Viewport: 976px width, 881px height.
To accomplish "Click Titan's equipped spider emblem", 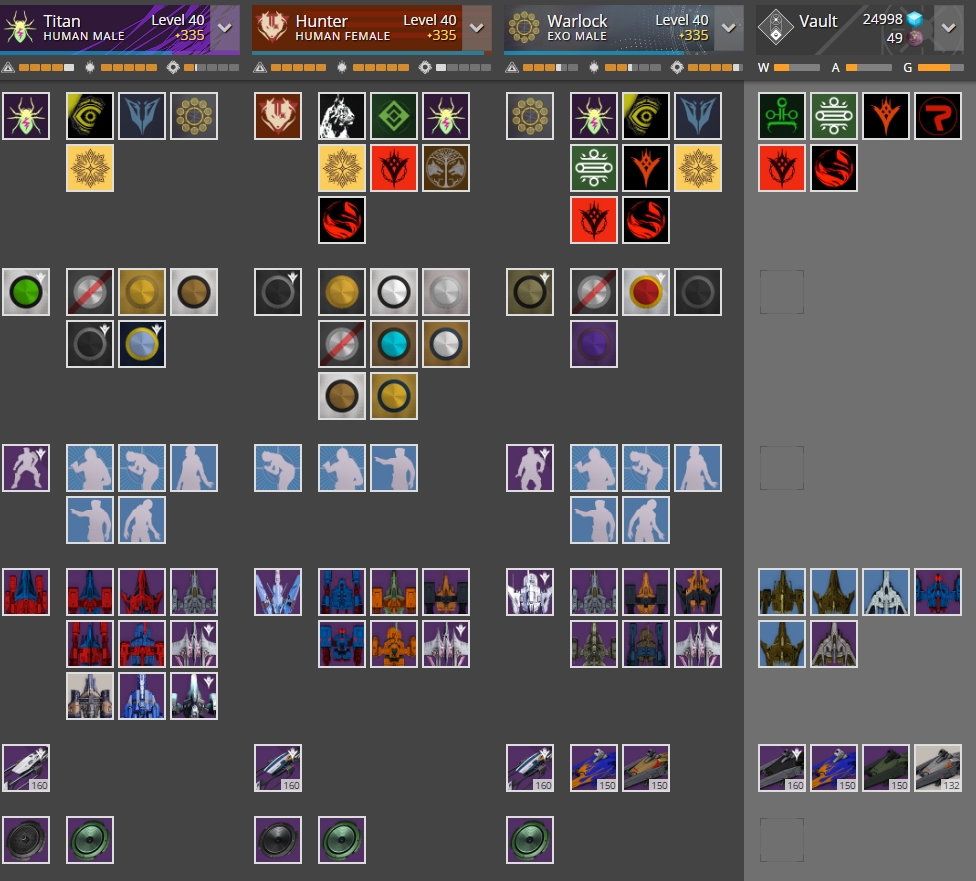I will (26, 116).
